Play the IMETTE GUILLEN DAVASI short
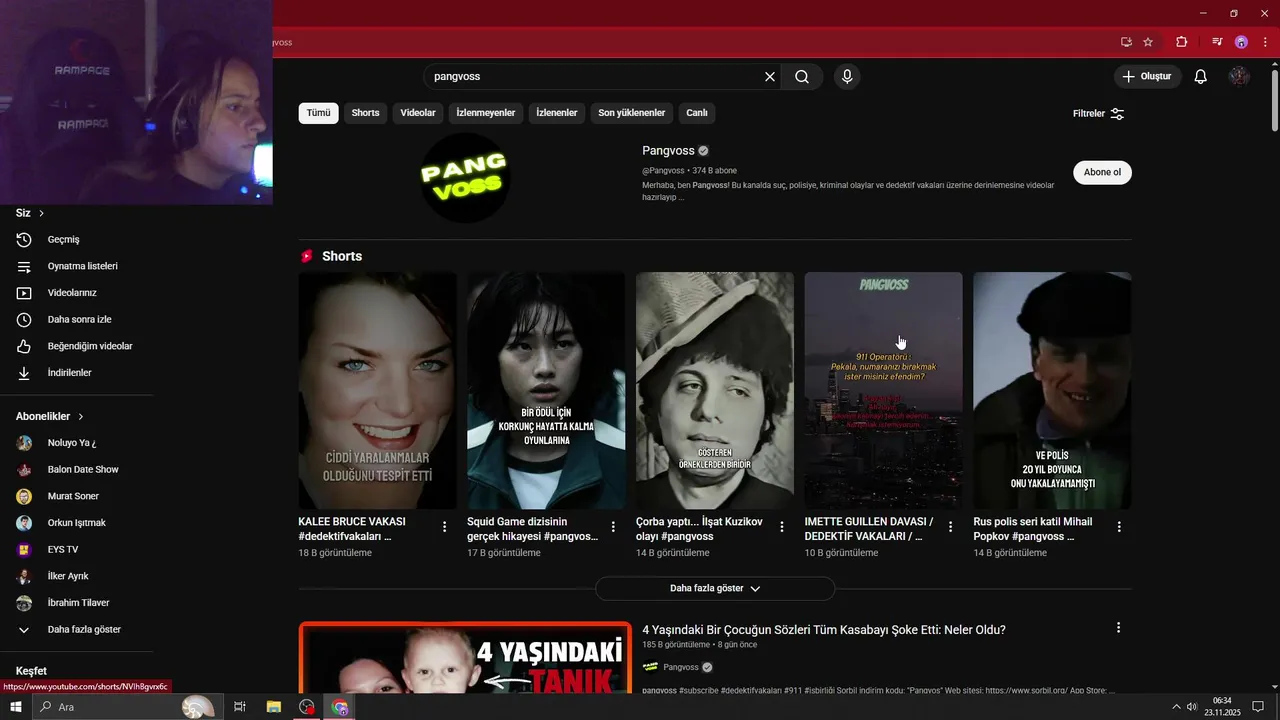1280x720 pixels. click(x=883, y=391)
